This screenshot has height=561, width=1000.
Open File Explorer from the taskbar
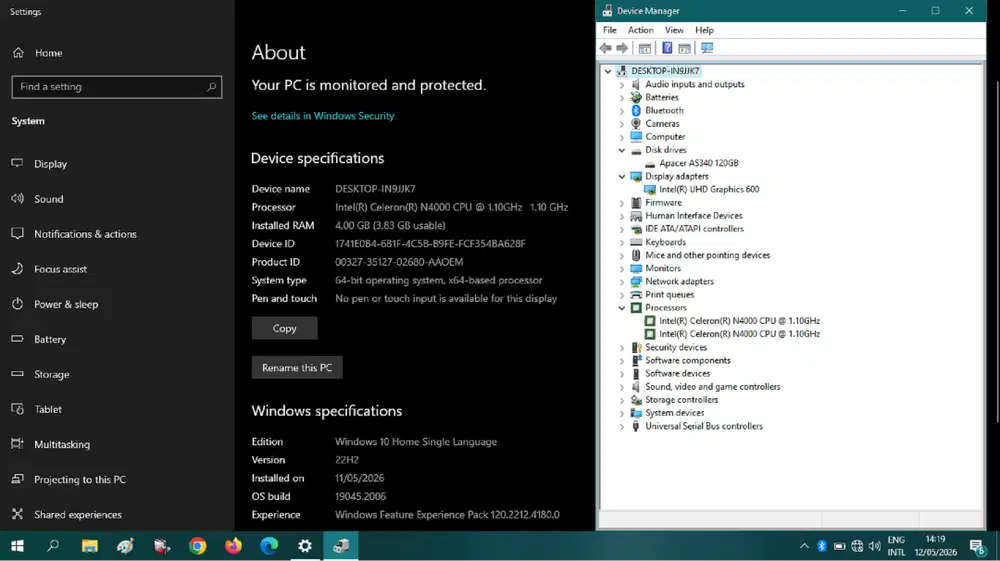(89, 546)
